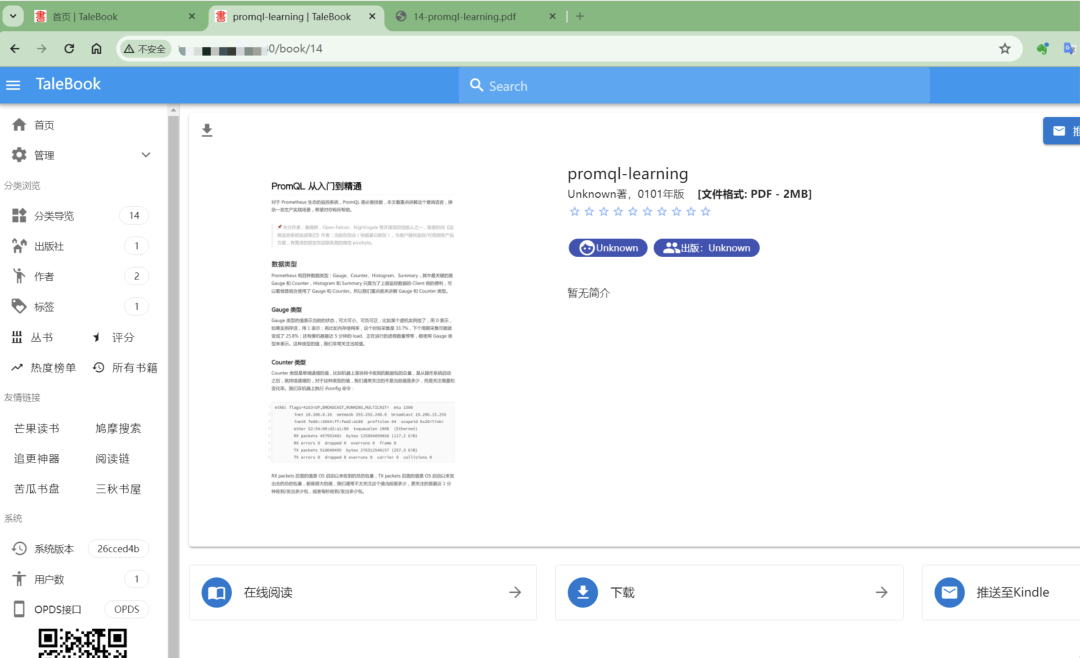This screenshot has width=1080, height=658.
Task: Reload the current page
Action: [69, 49]
